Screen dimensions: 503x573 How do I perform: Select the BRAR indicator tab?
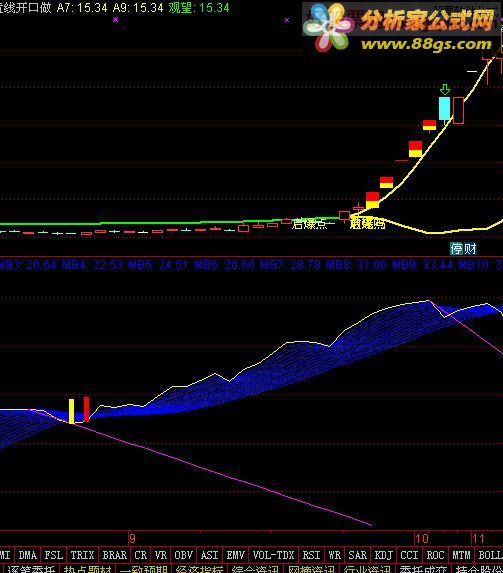pos(114,555)
